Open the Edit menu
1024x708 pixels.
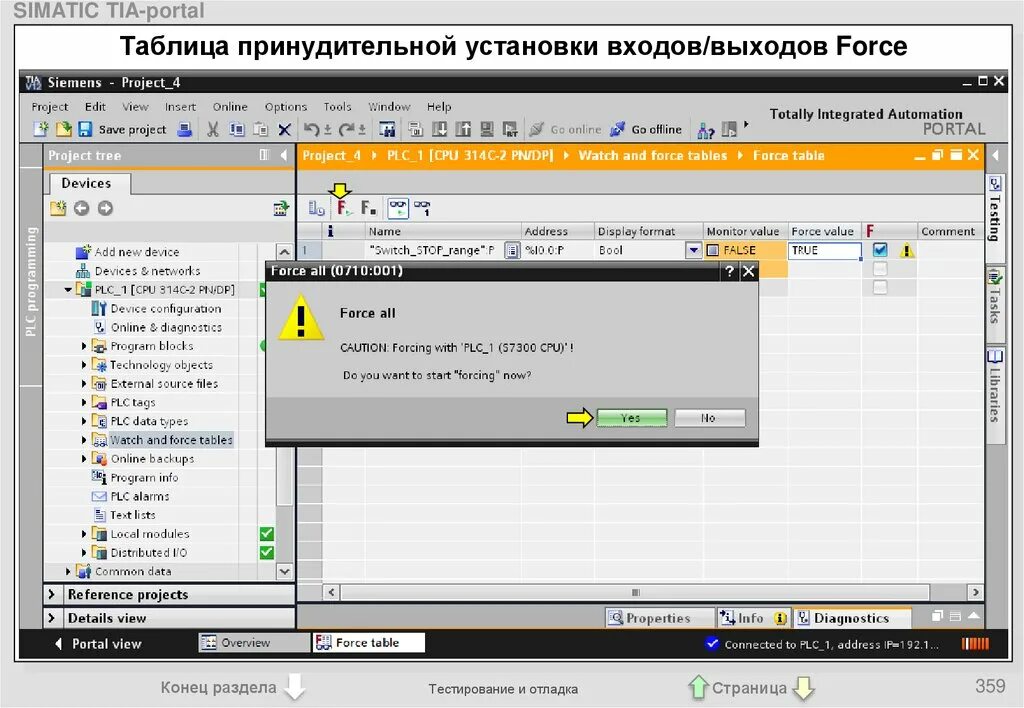coord(95,106)
